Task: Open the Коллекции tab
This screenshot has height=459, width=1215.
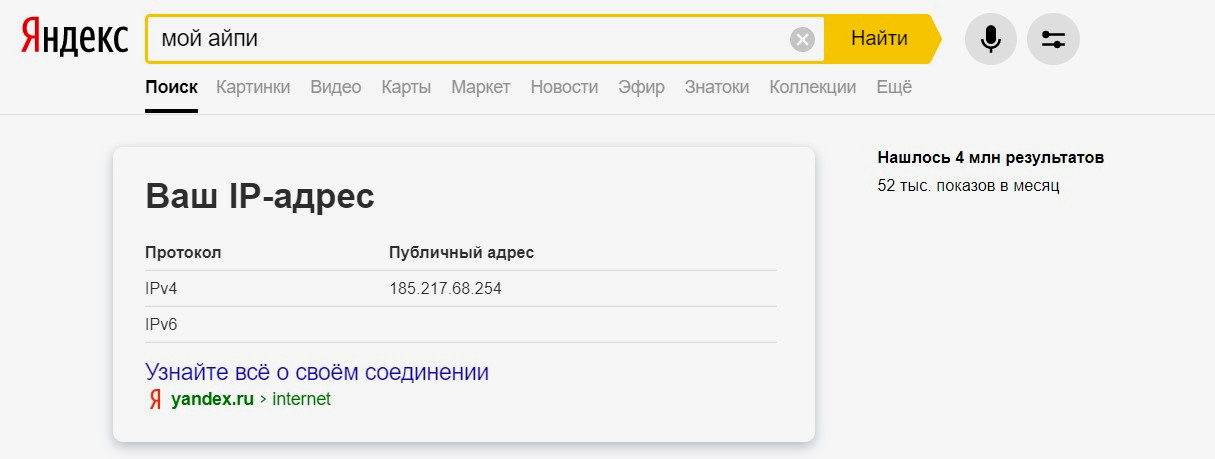Action: tap(813, 87)
